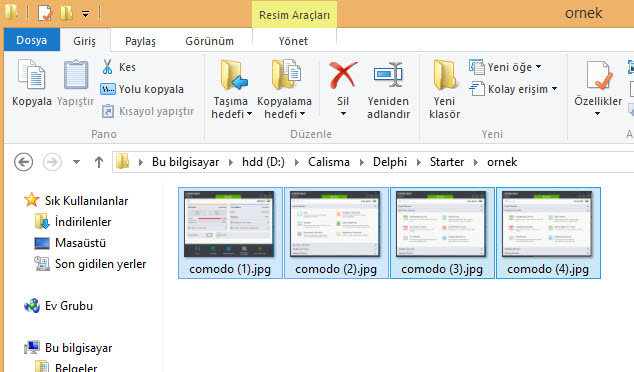Expand chevron after Delphi in breadcrumb
Screen dimensions: 634x372
418,162
